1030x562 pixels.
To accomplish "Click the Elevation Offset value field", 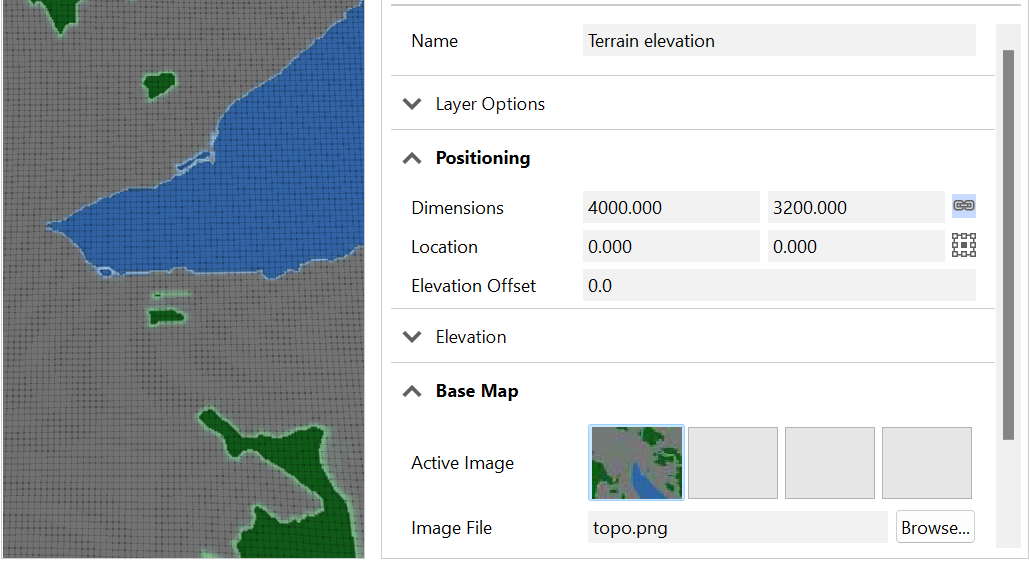I will 778,286.
